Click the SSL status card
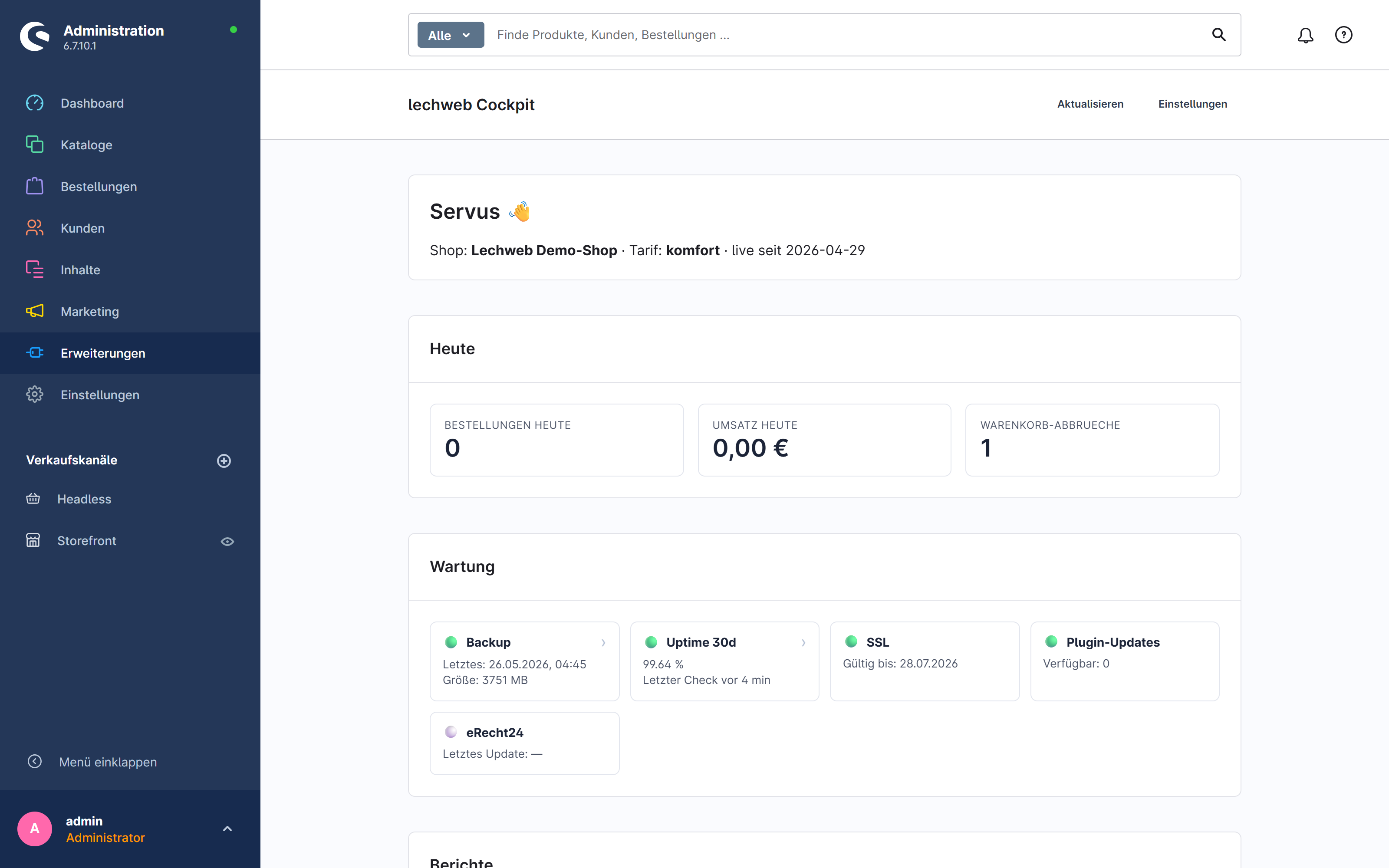 coord(925,661)
